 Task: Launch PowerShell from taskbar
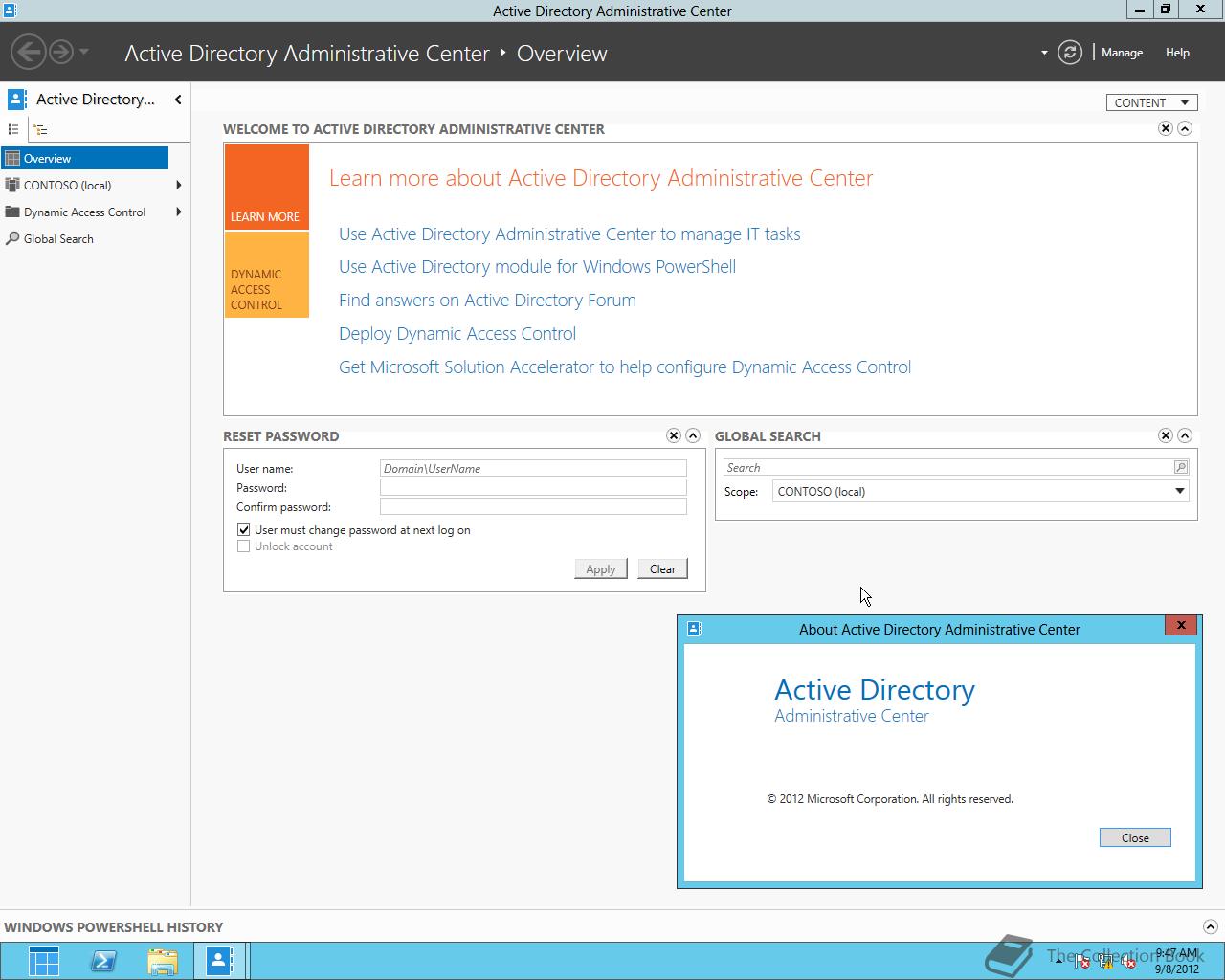pyautogui.click(x=103, y=962)
